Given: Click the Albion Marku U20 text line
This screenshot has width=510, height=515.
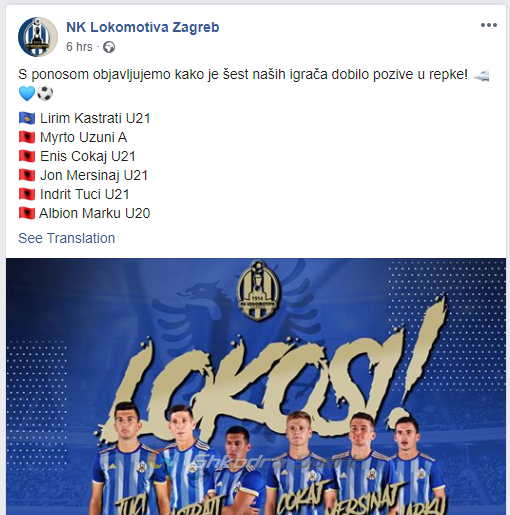Looking at the screenshot, I should 95,213.
